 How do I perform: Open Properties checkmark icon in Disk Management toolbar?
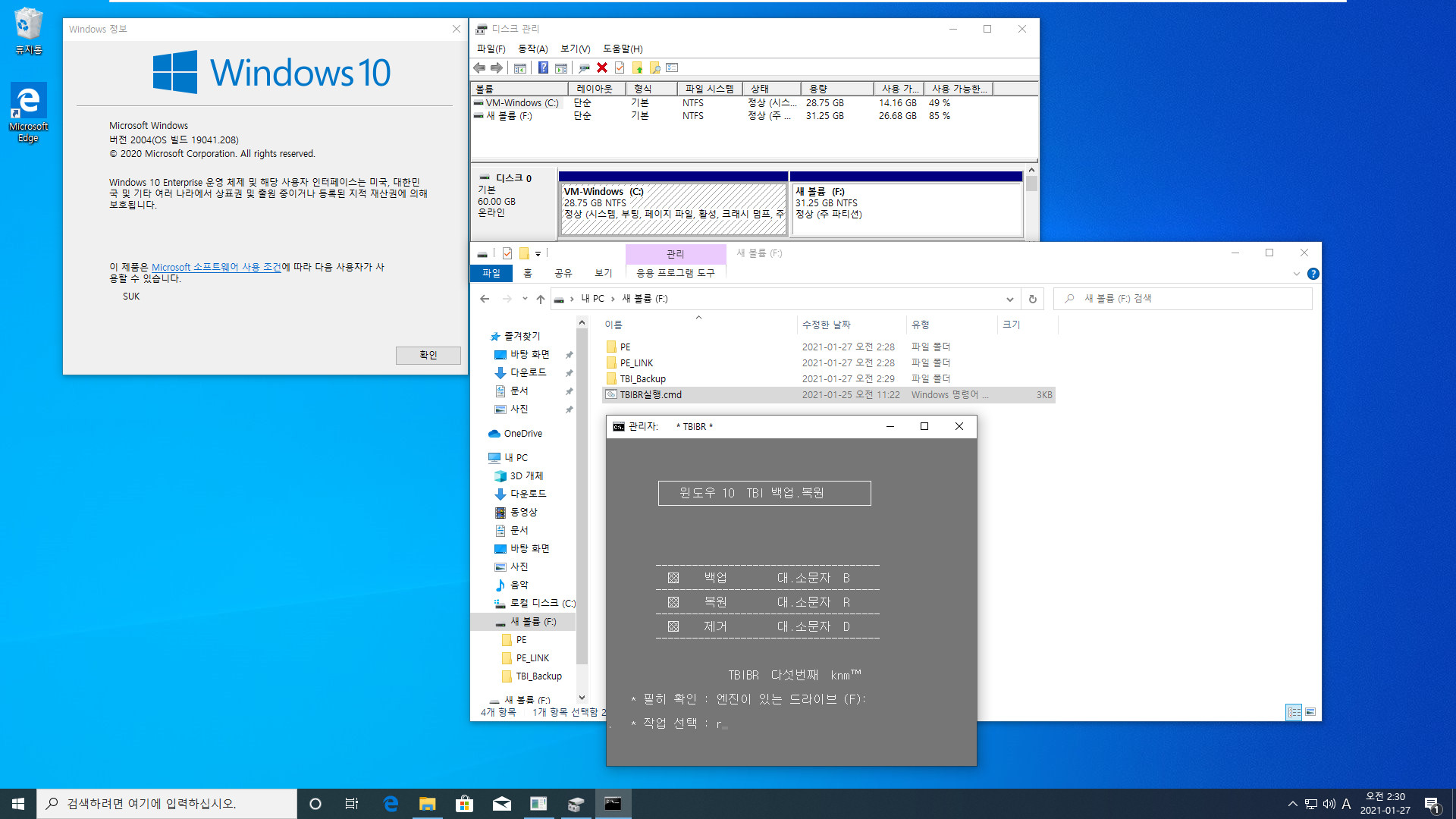[x=620, y=68]
